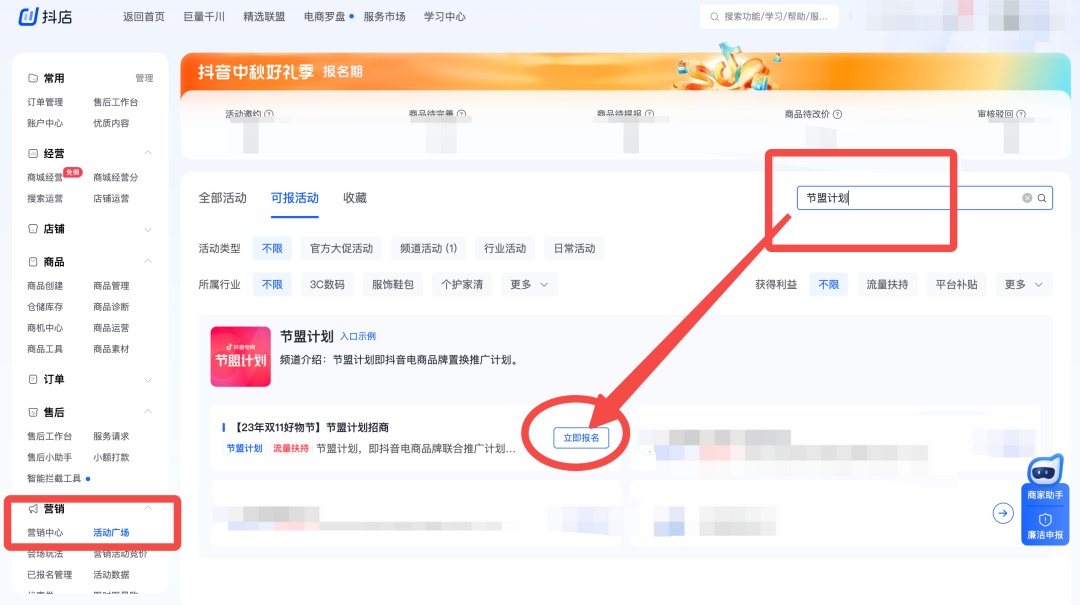Click the 节盟计划 channel thumbnail
This screenshot has width=1080, height=605.
coord(240,356)
